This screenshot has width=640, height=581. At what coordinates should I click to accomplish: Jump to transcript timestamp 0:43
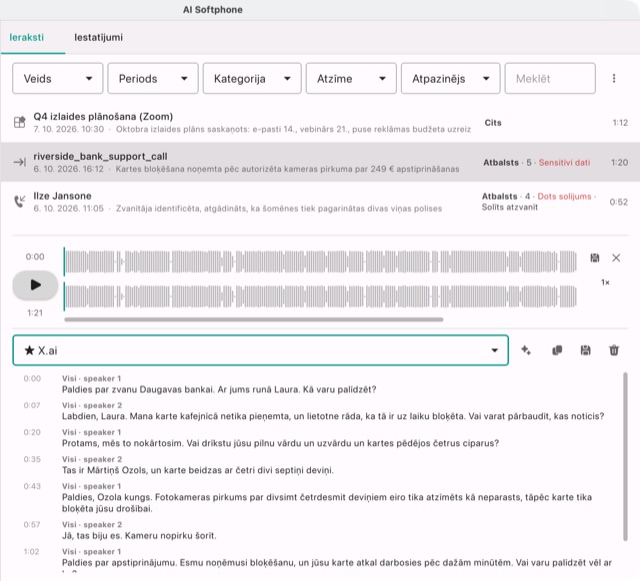(32, 486)
